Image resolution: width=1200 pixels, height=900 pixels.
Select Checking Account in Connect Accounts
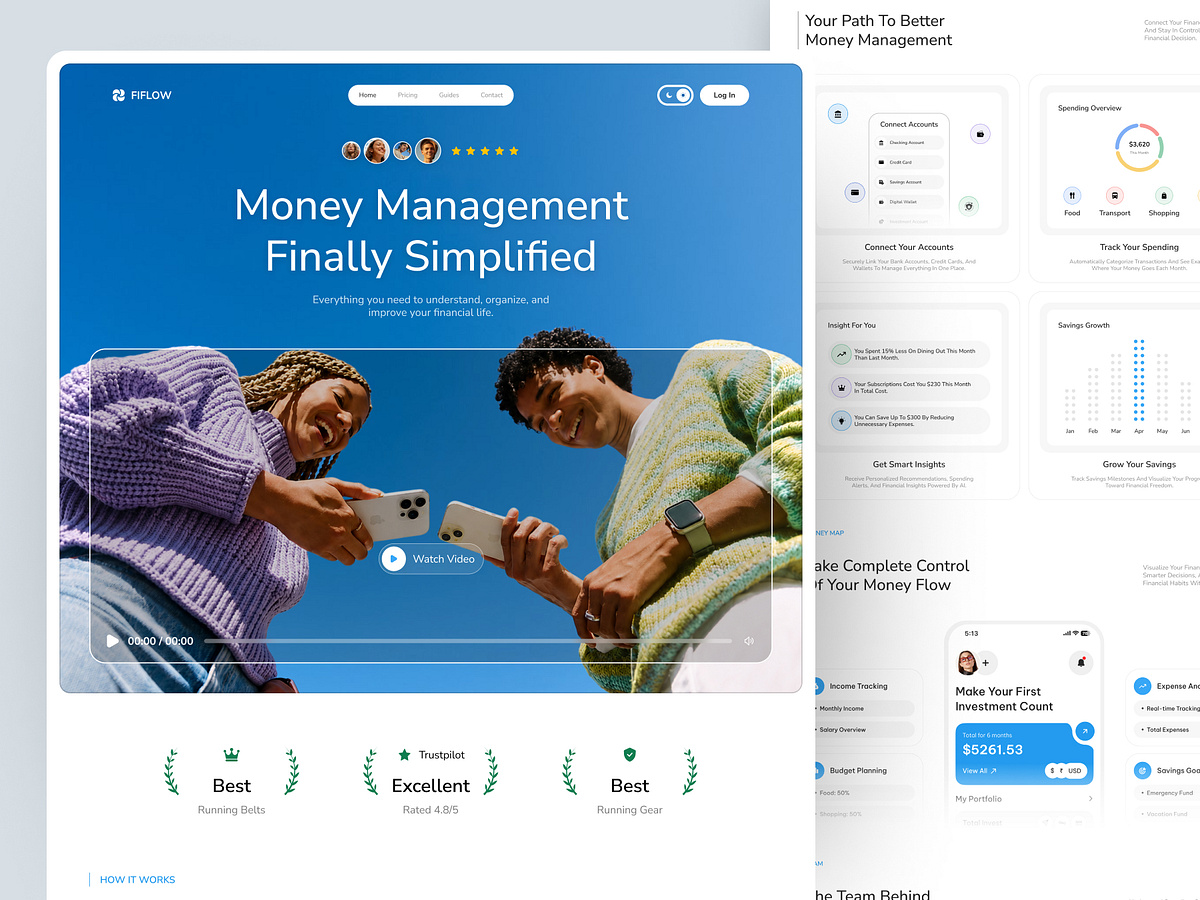click(909, 143)
